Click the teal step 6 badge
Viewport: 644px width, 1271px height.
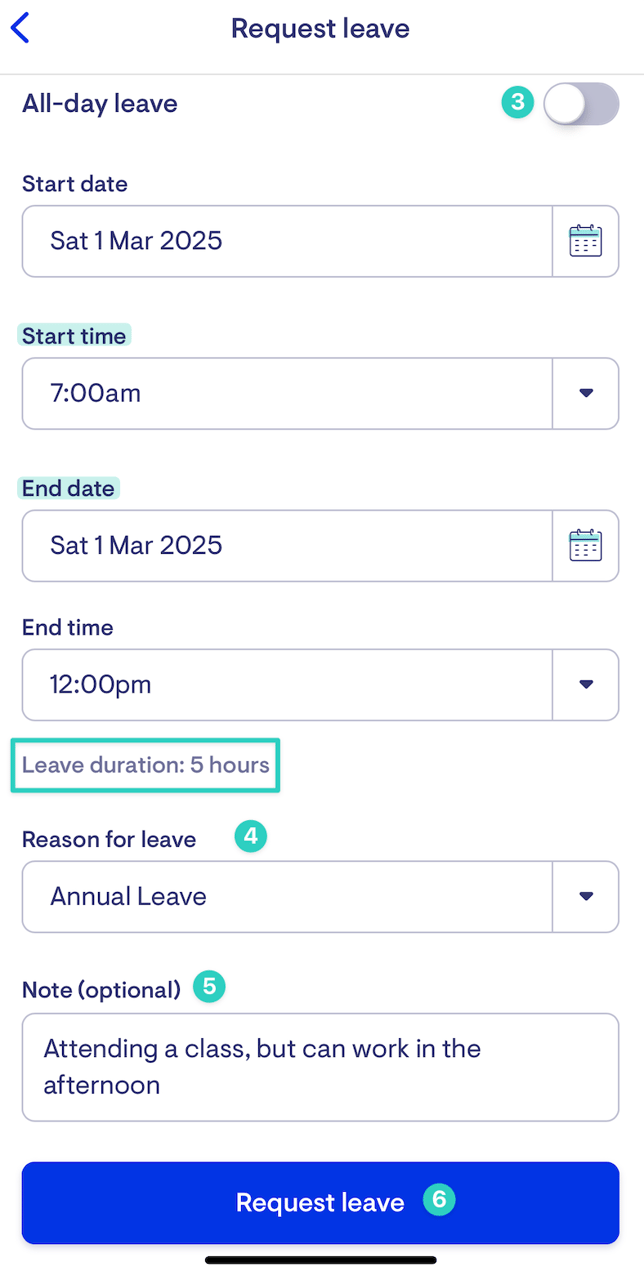point(439,1199)
